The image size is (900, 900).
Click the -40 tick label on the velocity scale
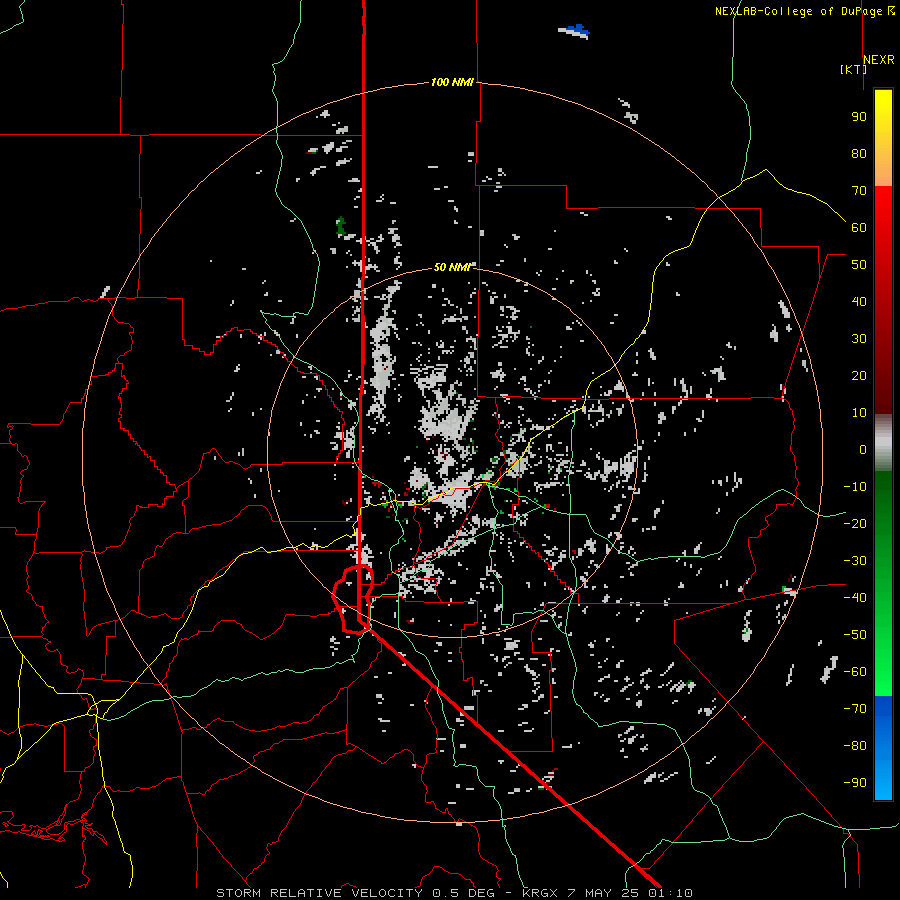coord(855,598)
